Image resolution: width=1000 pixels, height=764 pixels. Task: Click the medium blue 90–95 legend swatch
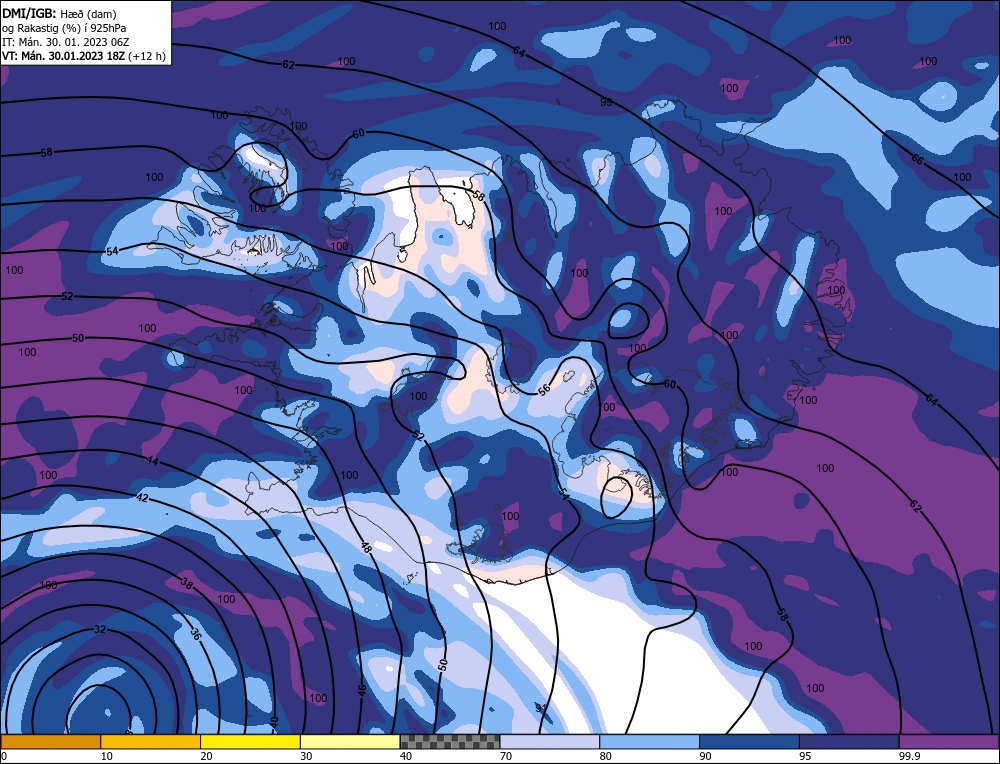pyautogui.click(x=749, y=741)
